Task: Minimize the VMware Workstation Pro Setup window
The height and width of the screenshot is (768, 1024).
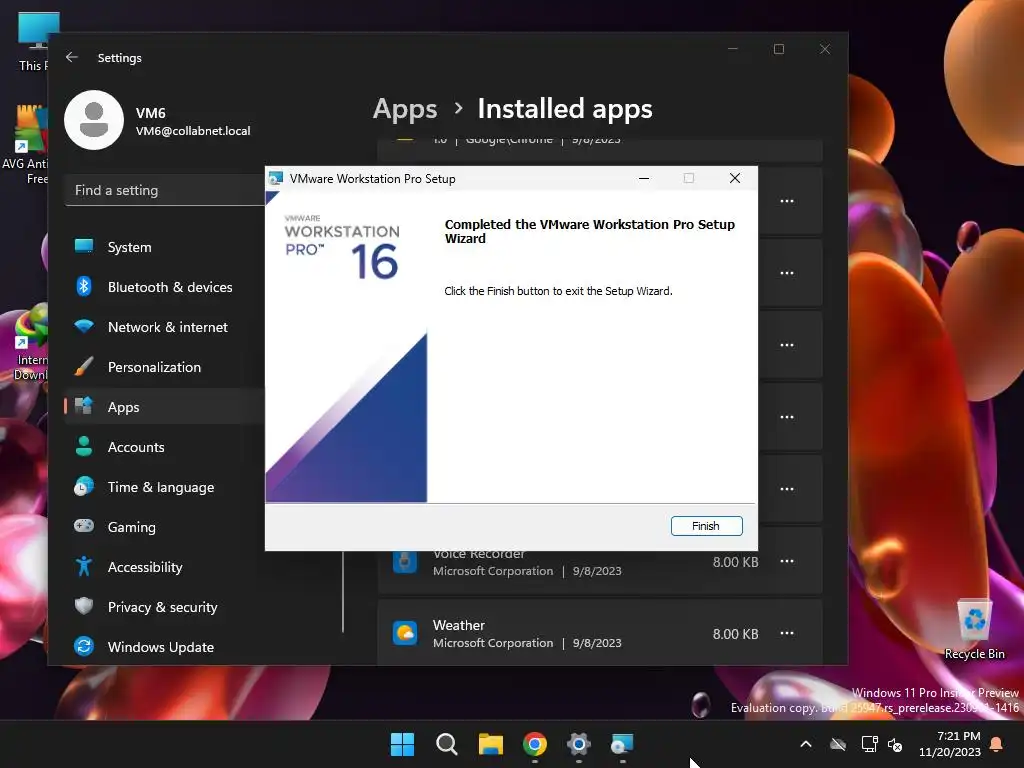Action: click(x=644, y=178)
